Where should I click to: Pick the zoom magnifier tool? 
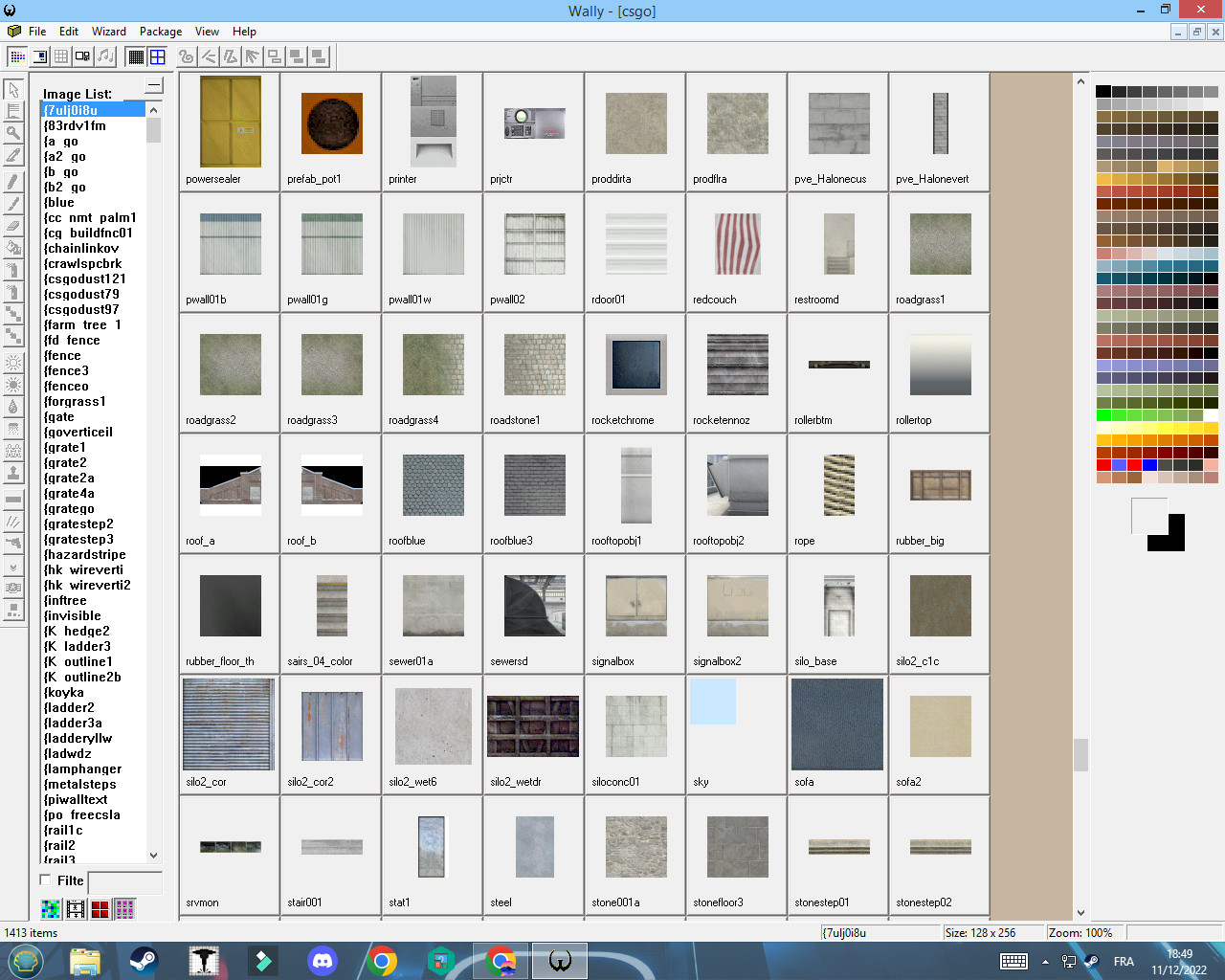tap(13, 134)
